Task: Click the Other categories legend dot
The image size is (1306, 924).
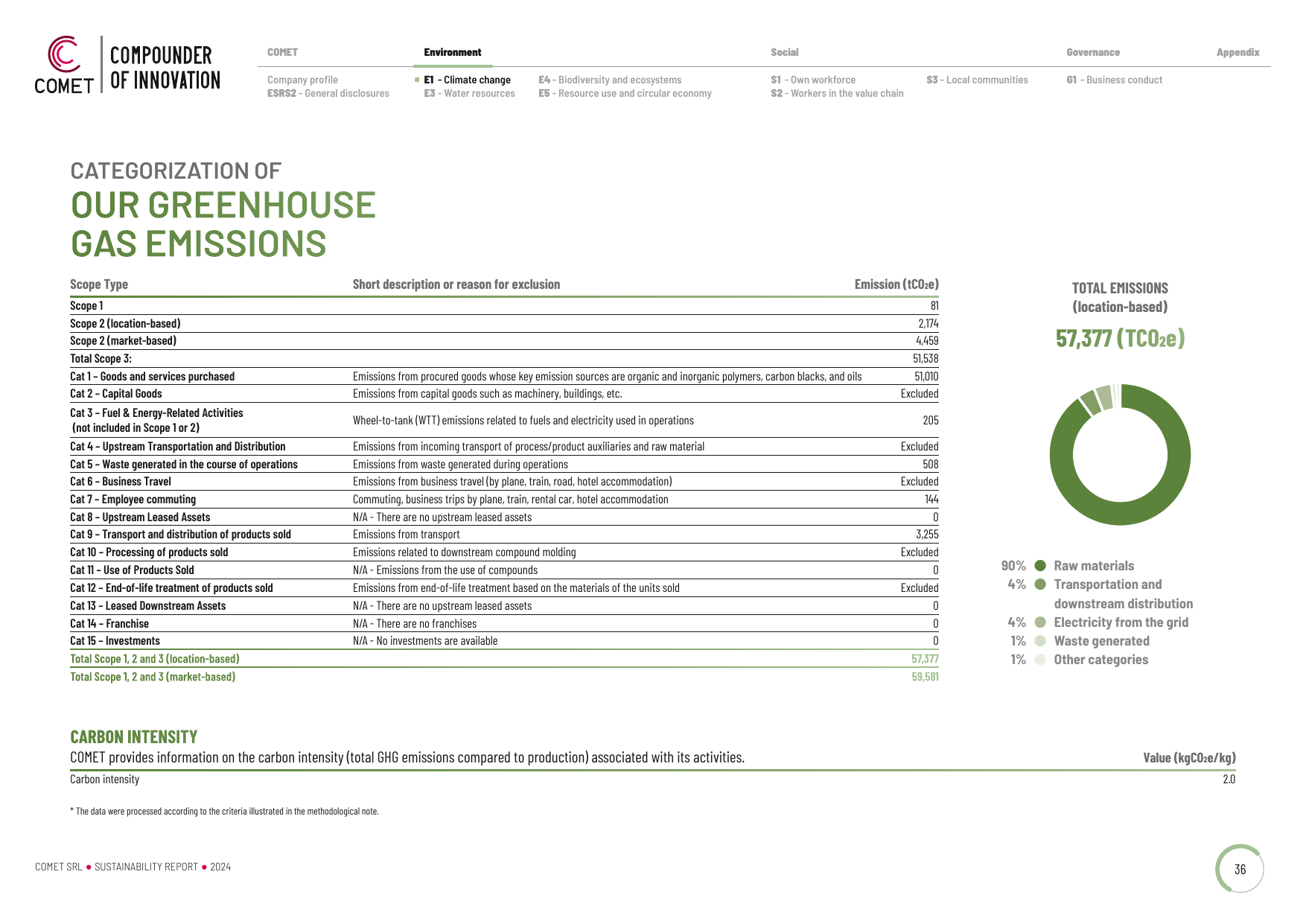Action: click(1041, 659)
